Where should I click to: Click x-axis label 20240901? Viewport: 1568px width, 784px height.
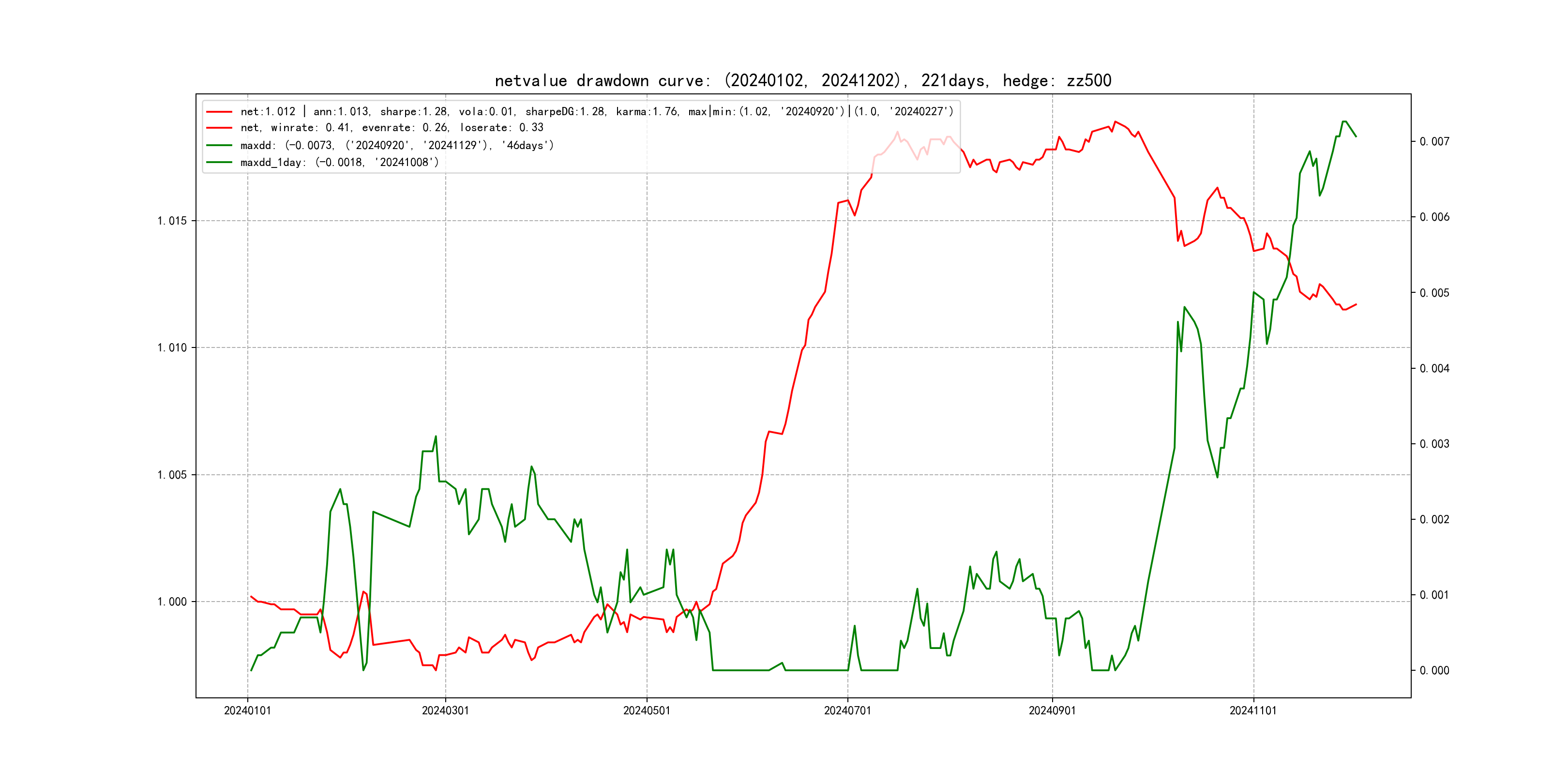pos(1052,710)
